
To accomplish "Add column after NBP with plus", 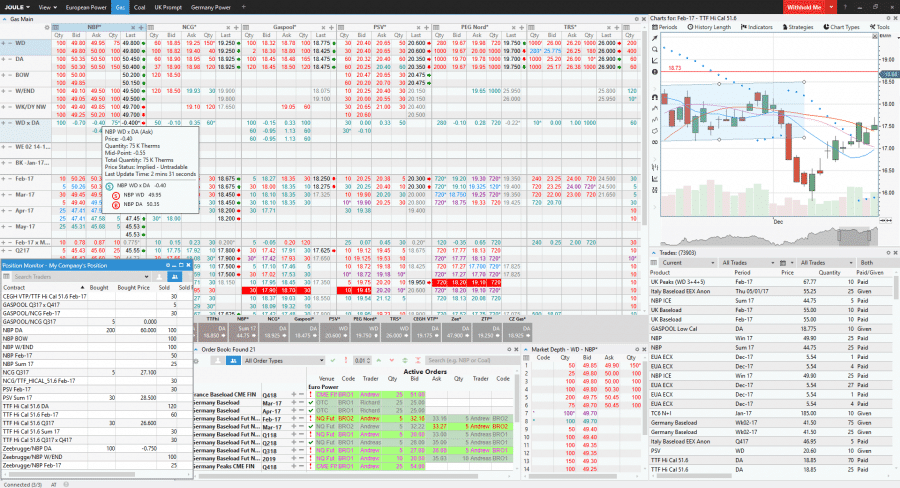I will (x=141, y=28).
